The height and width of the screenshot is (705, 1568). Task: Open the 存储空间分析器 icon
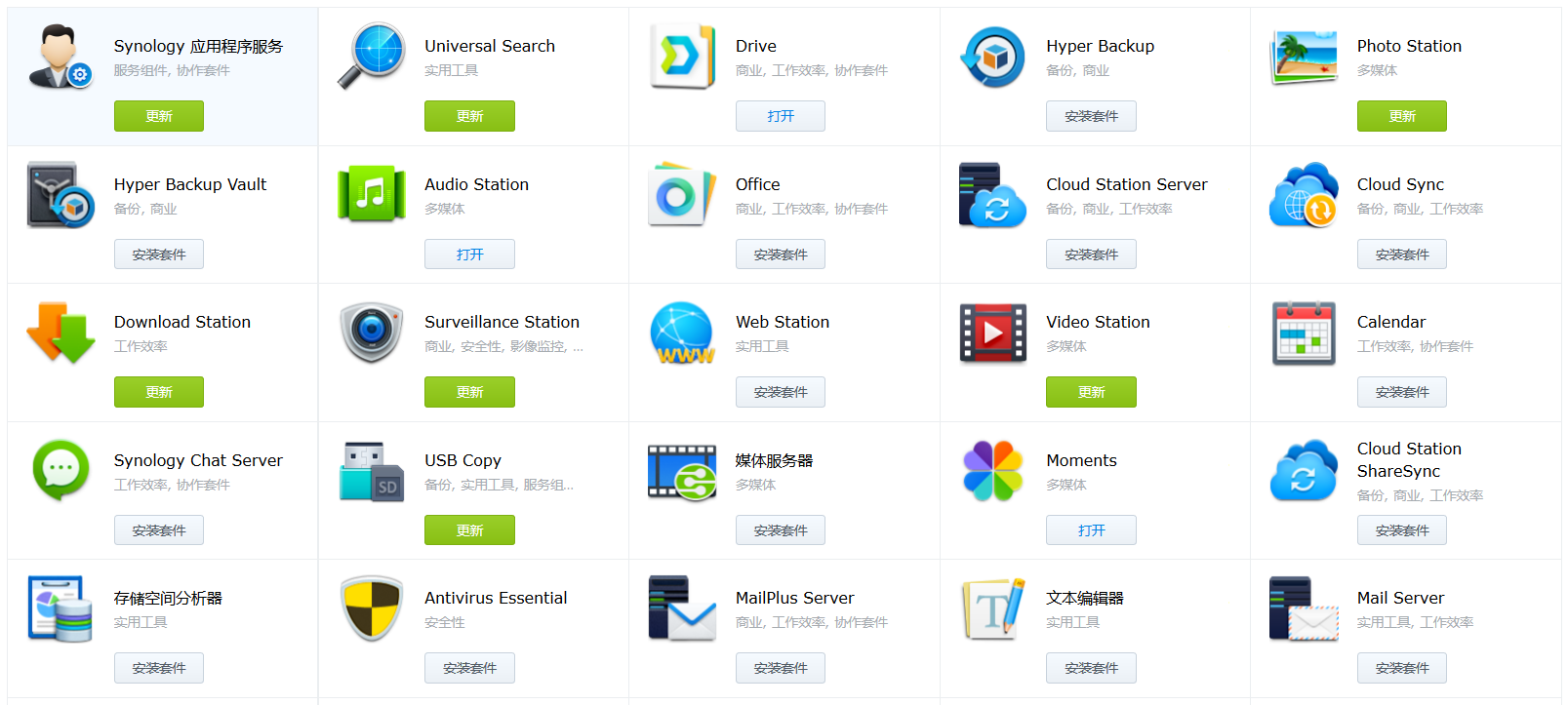[x=60, y=608]
